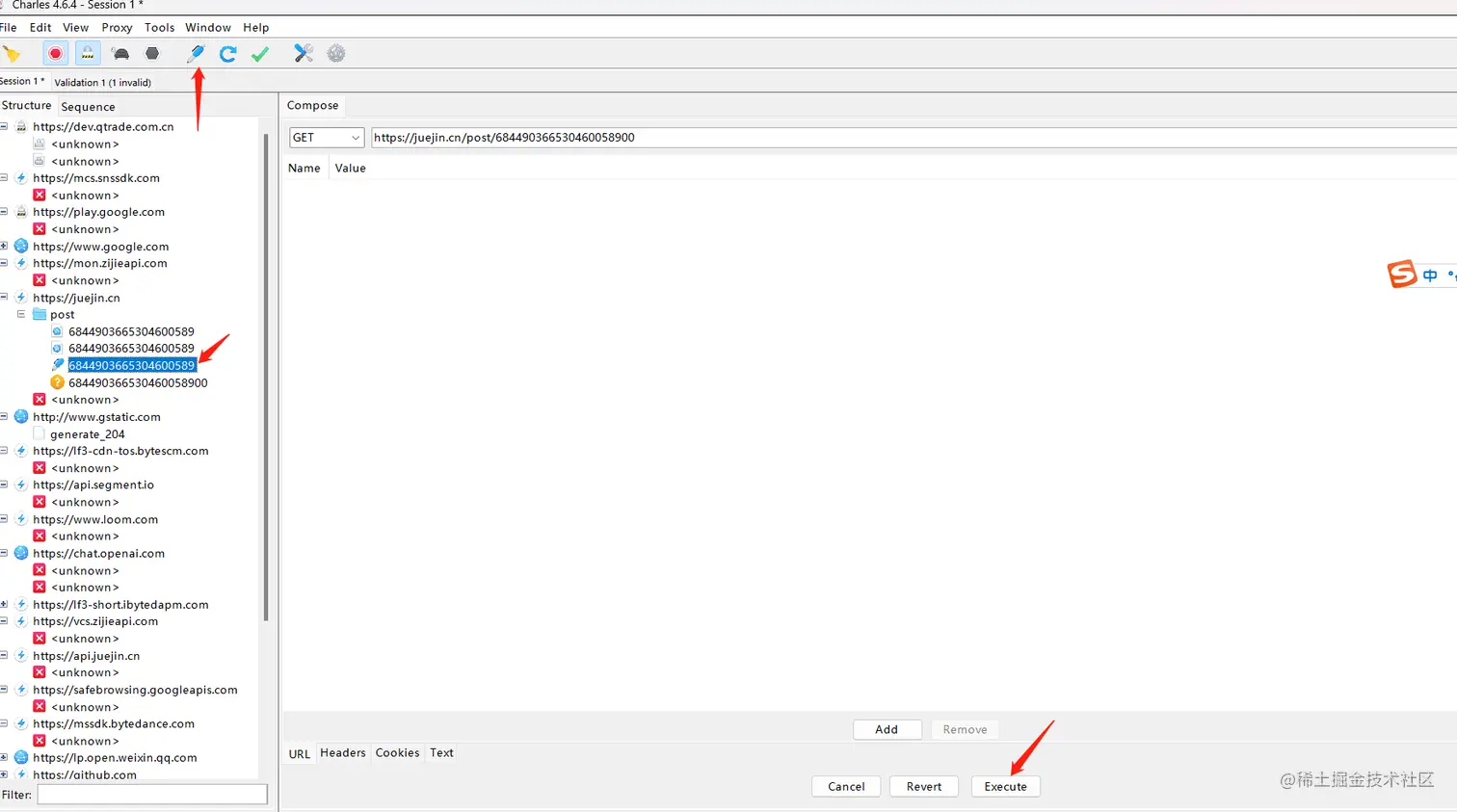The width and height of the screenshot is (1457, 812).
Task: Open the File menu
Action: click(x=8, y=27)
